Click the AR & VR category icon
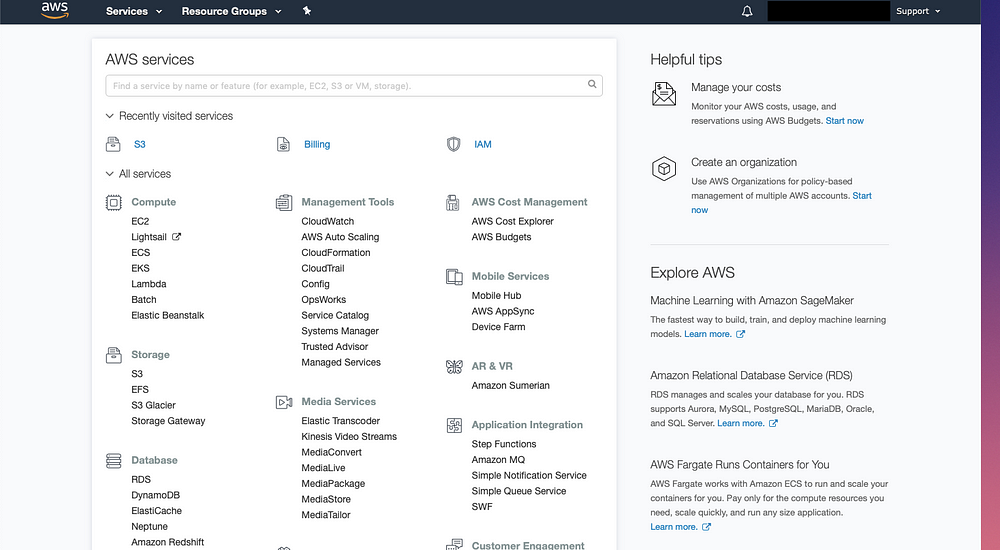The width and height of the screenshot is (1000, 550). point(453,366)
